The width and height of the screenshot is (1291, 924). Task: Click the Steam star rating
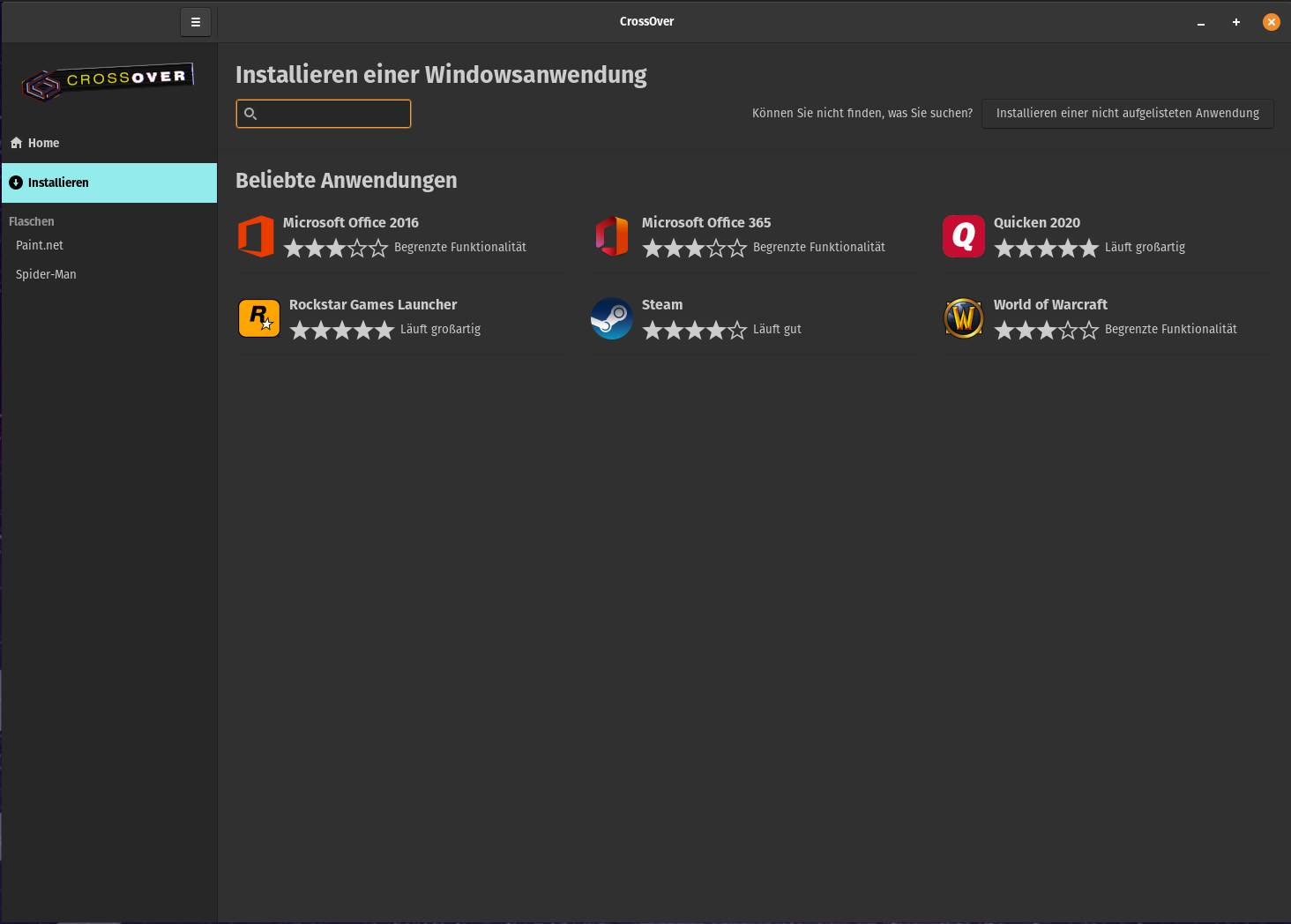(695, 331)
